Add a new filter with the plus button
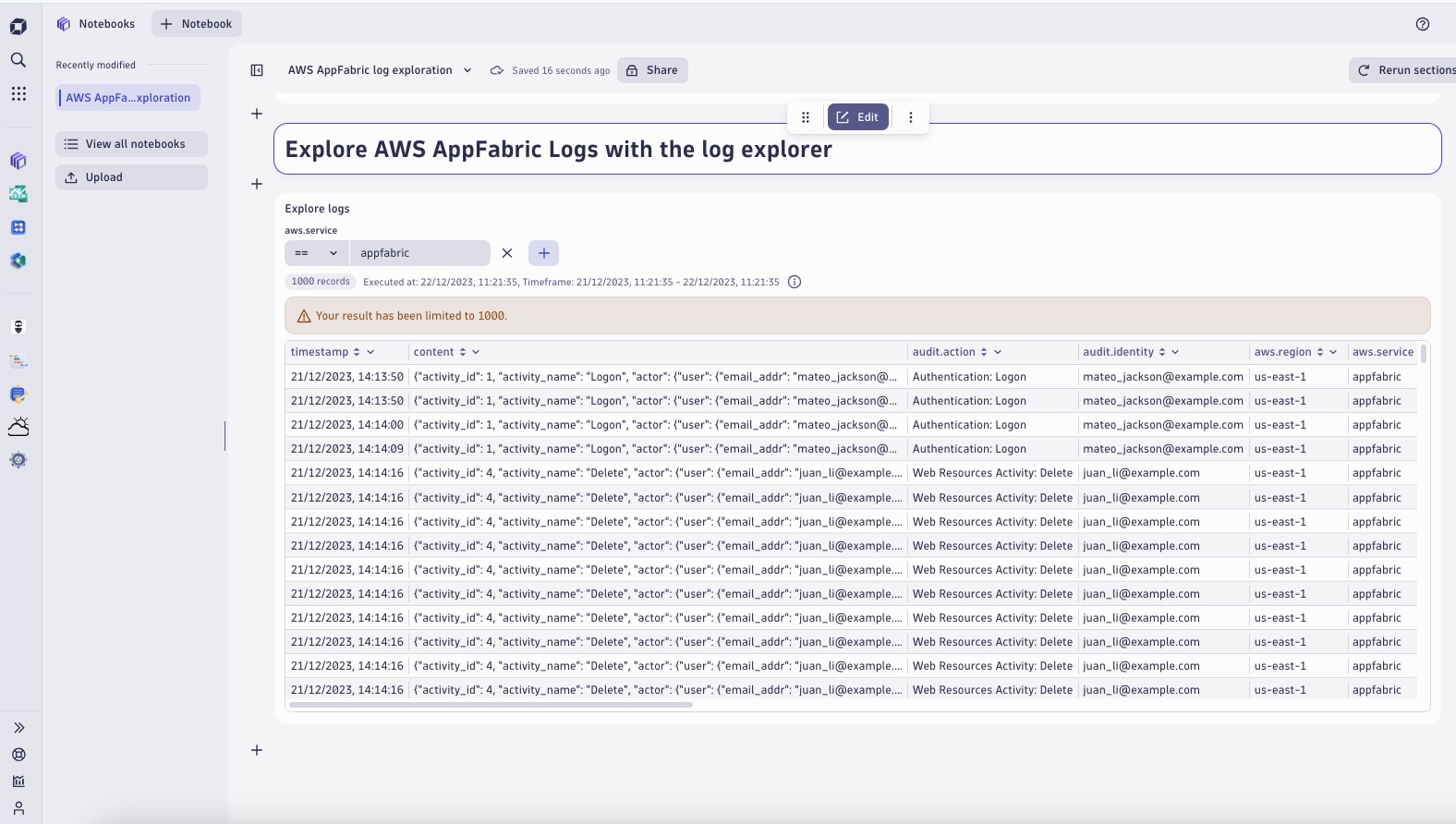Screen dimensions: 1456x824 pyautogui.click(x=544, y=253)
